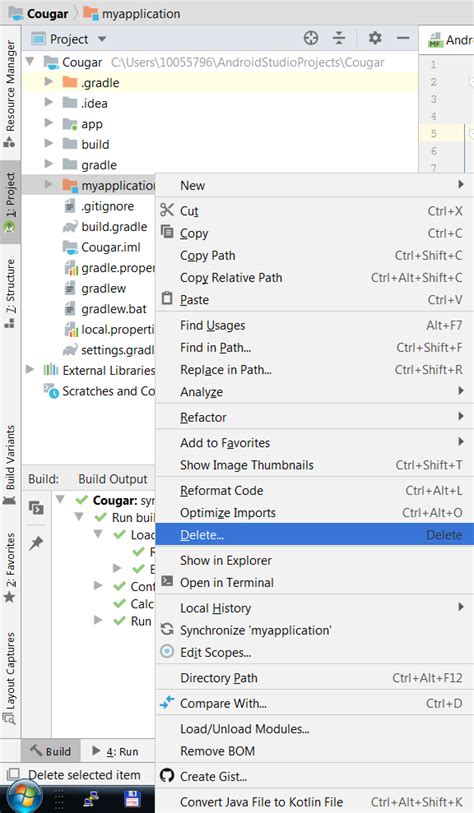Choose Find Usages
474x813 pixels.
point(315,326)
